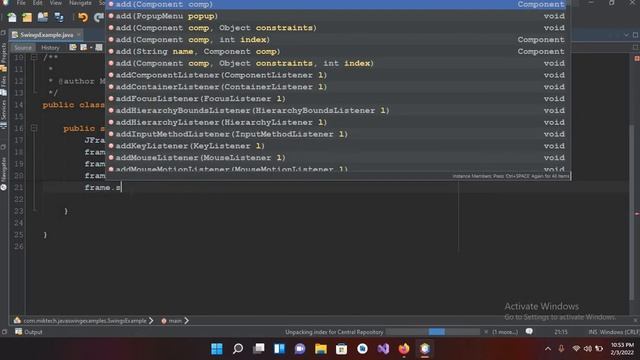Open File Explorer from taskbar
640x360 pixels.
pyautogui.click(x=321, y=349)
